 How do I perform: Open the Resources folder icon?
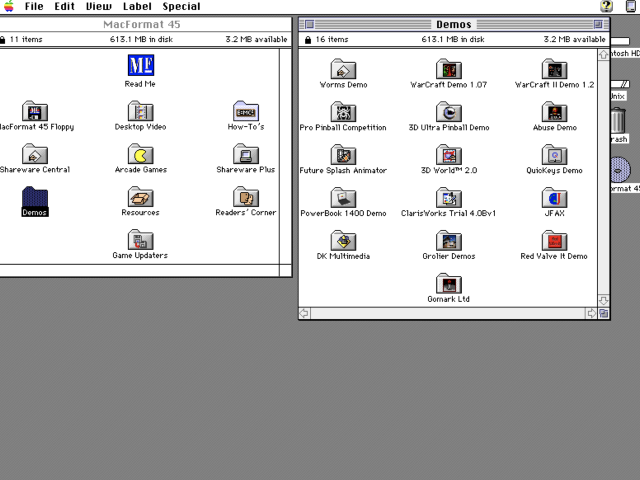(x=140, y=197)
